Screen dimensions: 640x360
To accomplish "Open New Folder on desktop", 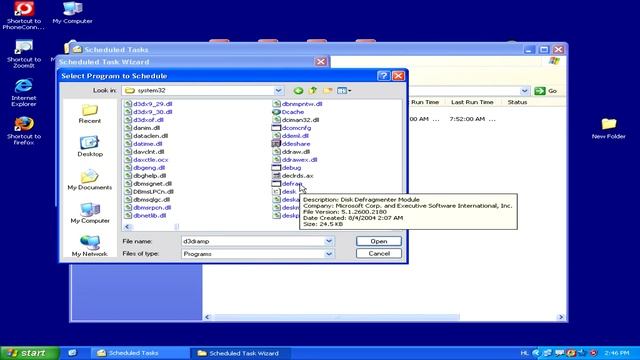I will pyautogui.click(x=609, y=128).
